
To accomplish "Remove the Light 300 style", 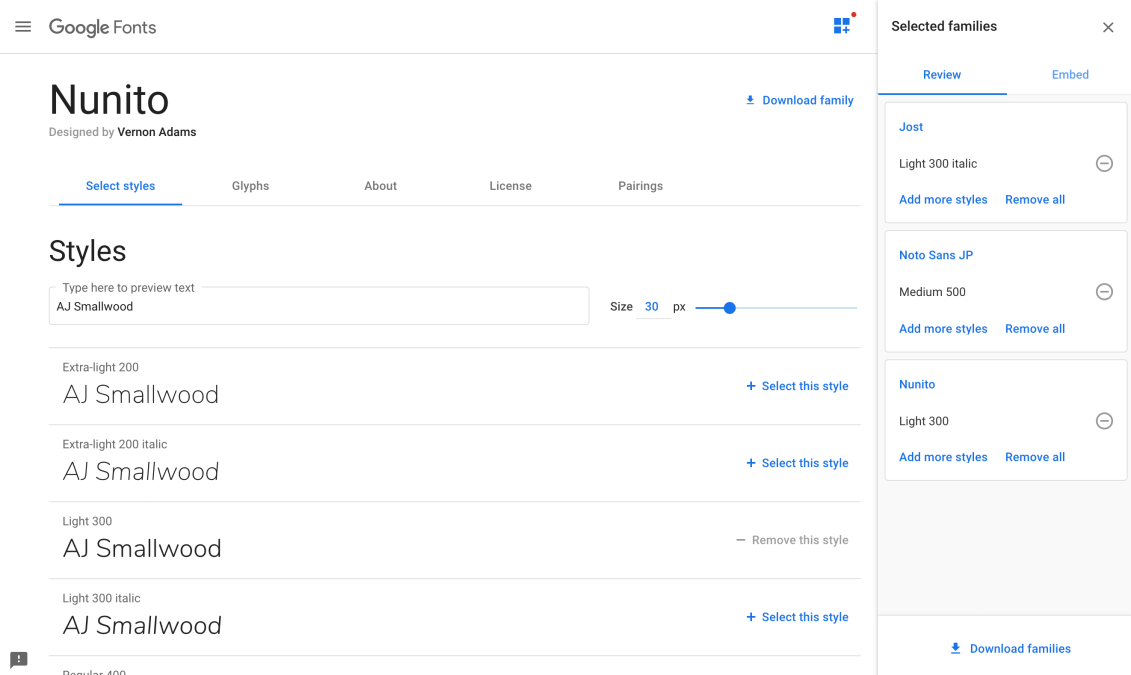I will pyautogui.click(x=792, y=540).
